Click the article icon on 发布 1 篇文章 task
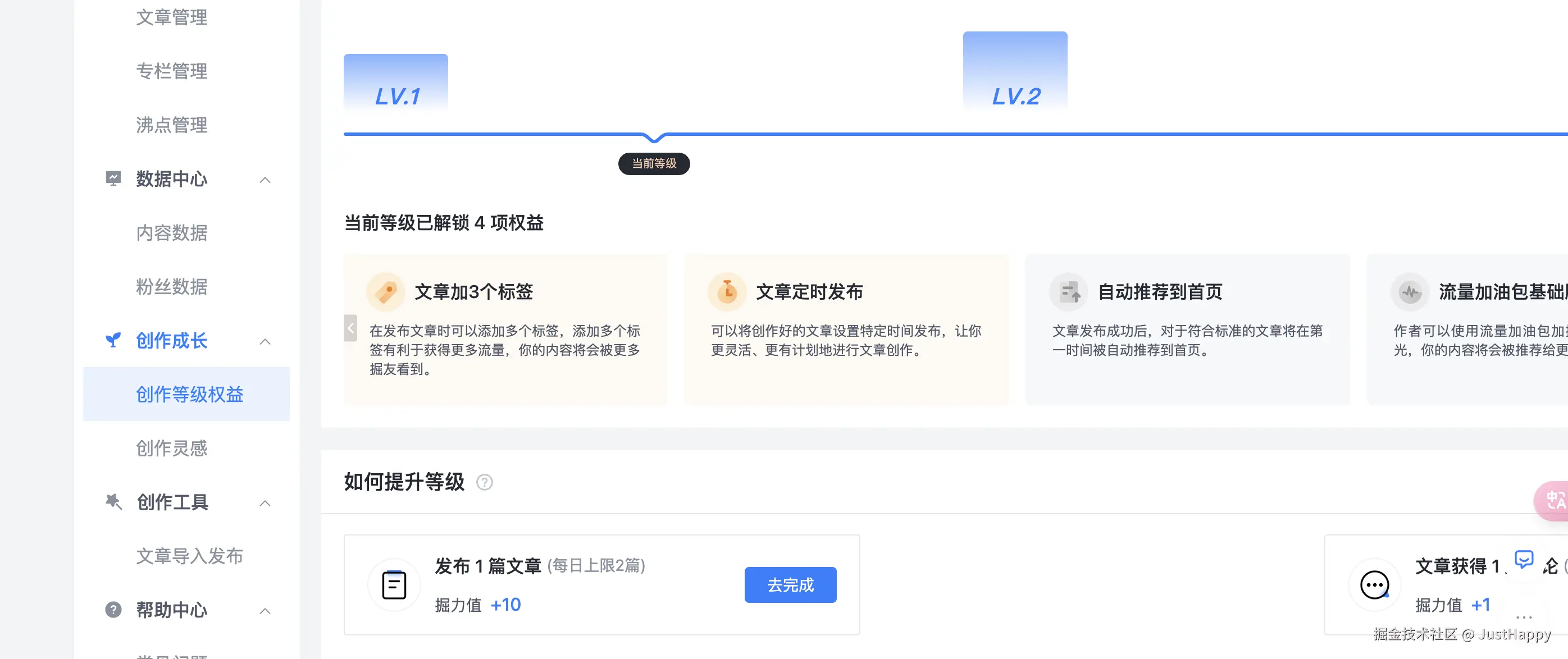This screenshot has height=659, width=1568. pos(394,585)
